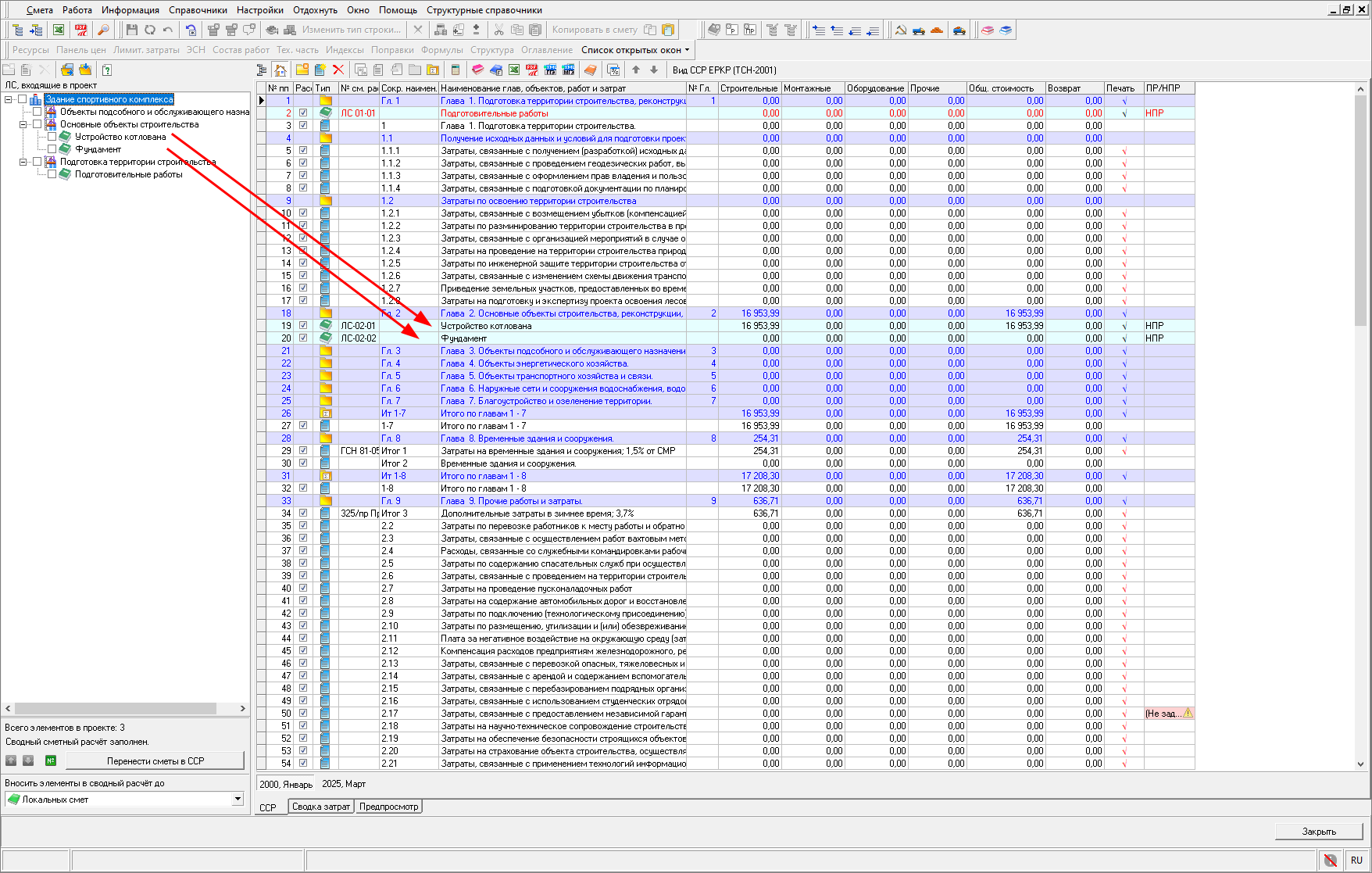Viewport: 1372px width, 873px height.
Task: Click the help question mark icon
Action: click(107, 70)
